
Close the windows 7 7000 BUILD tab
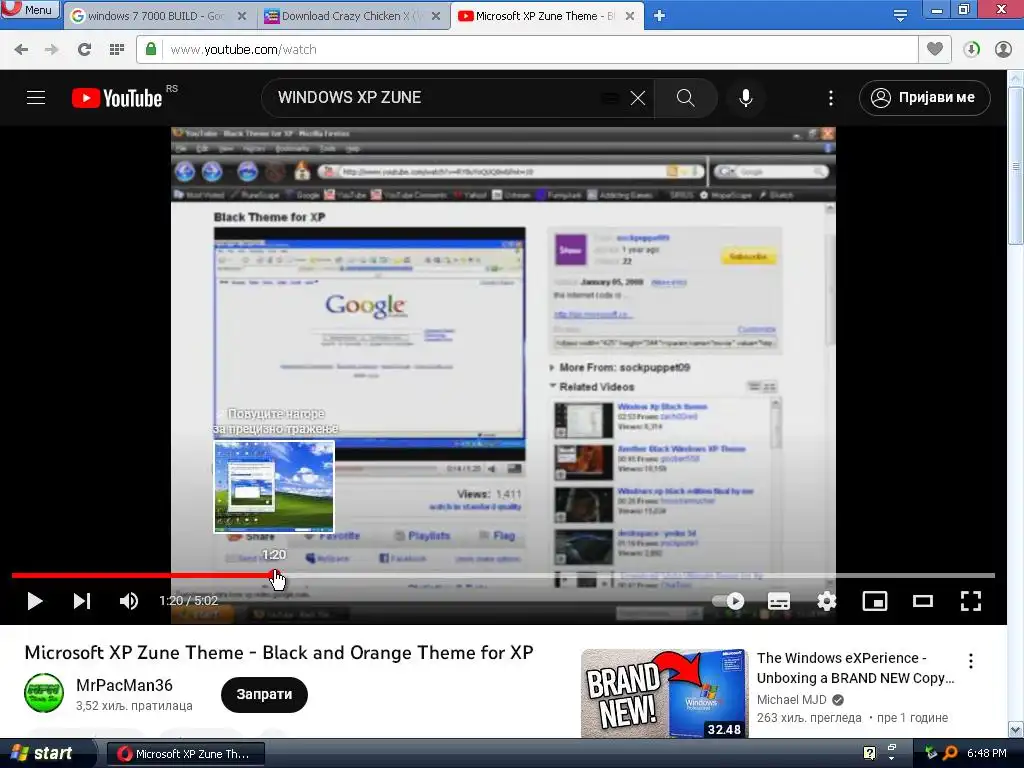pyautogui.click(x=242, y=16)
